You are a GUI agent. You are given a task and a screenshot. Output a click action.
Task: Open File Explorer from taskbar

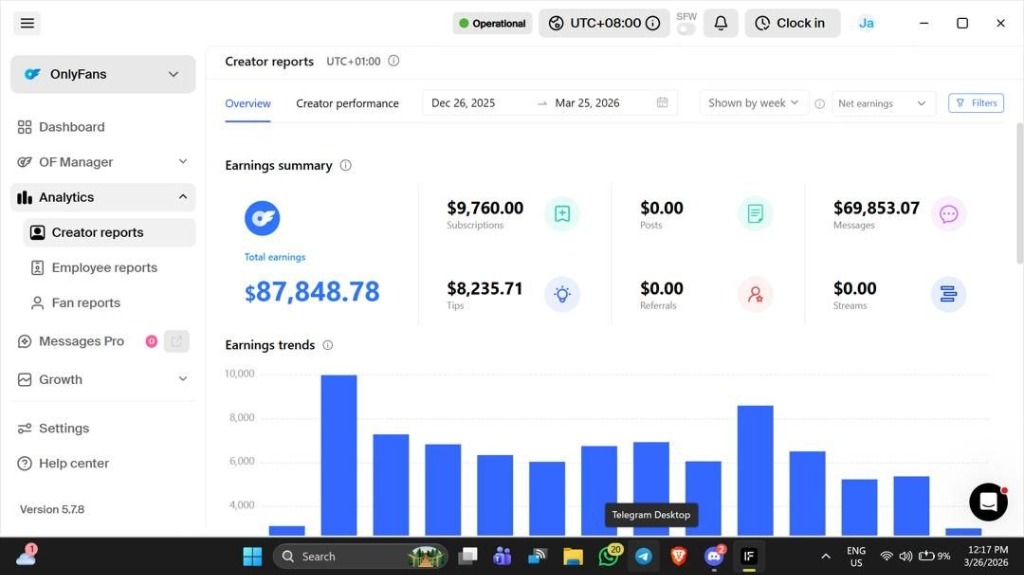[573, 556]
